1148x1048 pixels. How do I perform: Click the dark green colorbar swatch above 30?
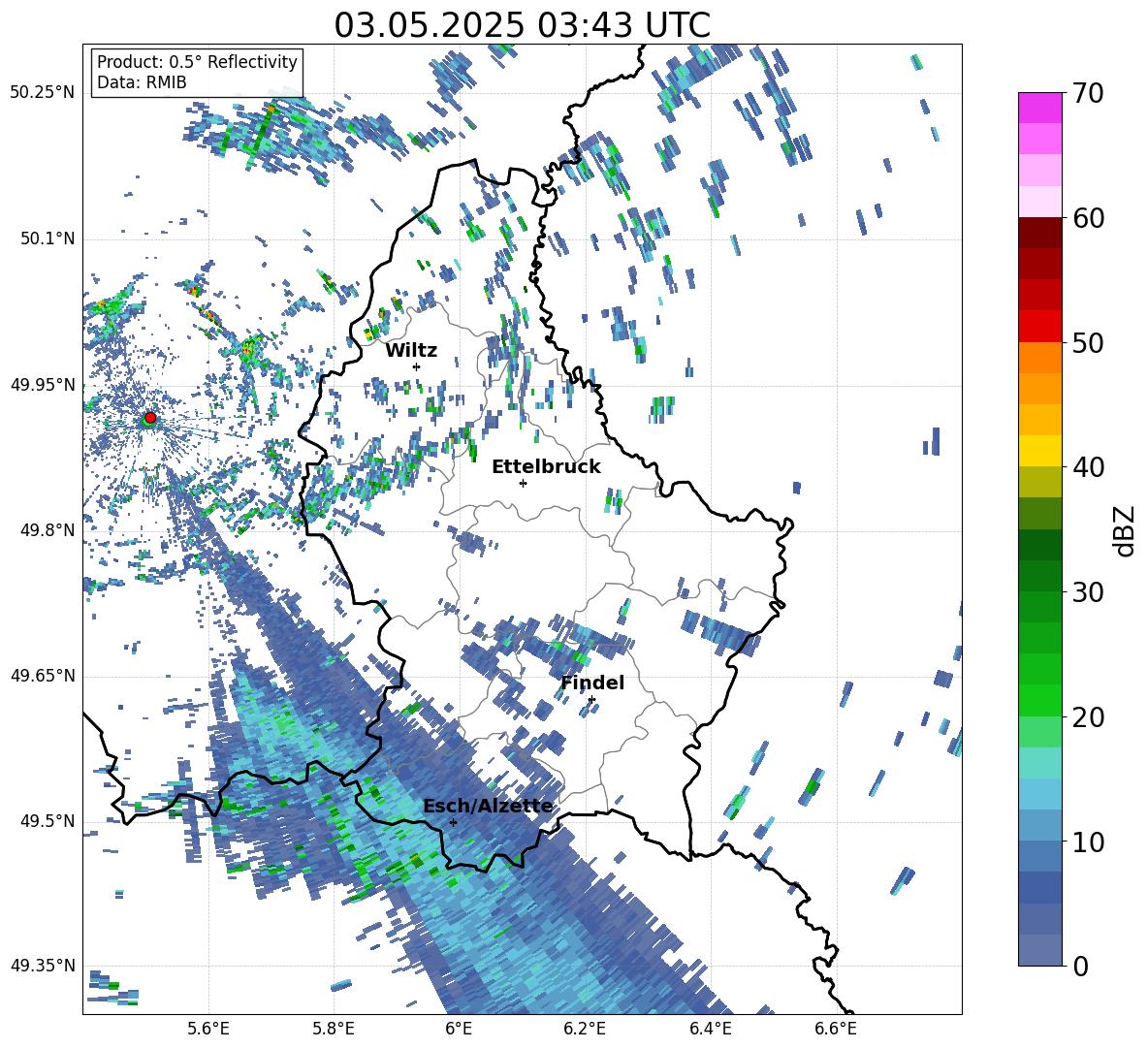tap(1040, 575)
